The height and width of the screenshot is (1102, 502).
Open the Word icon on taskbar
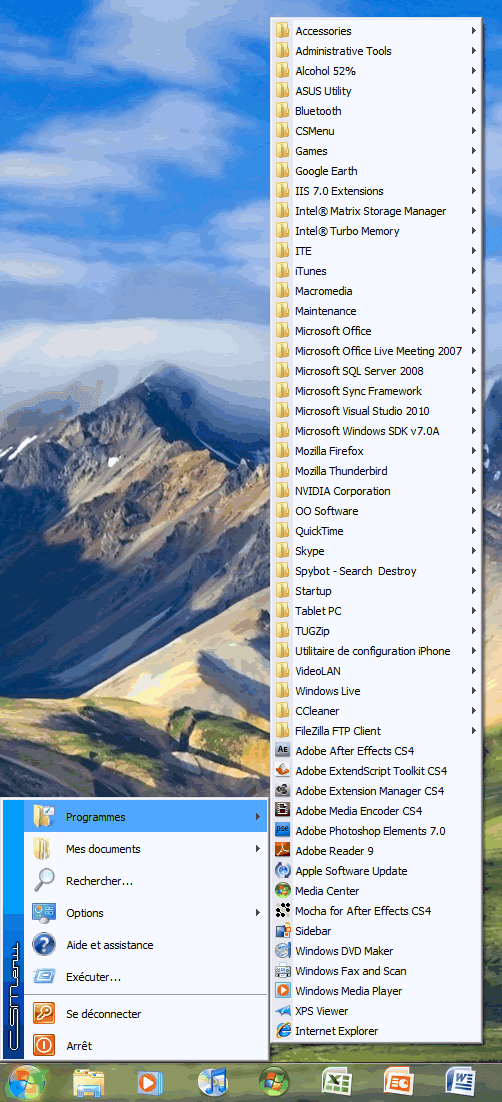462,1083
